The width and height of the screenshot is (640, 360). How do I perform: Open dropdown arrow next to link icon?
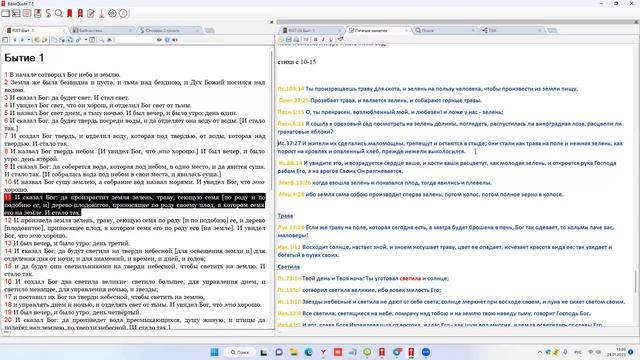[x=86, y=40]
